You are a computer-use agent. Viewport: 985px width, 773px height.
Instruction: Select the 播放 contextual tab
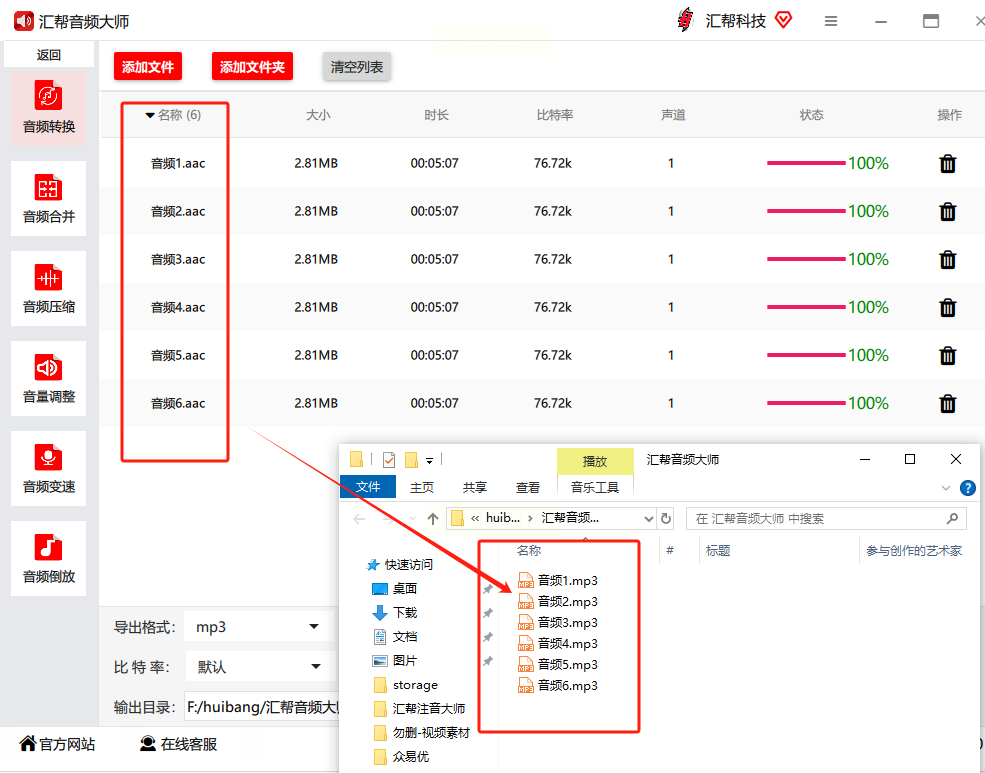(x=594, y=461)
